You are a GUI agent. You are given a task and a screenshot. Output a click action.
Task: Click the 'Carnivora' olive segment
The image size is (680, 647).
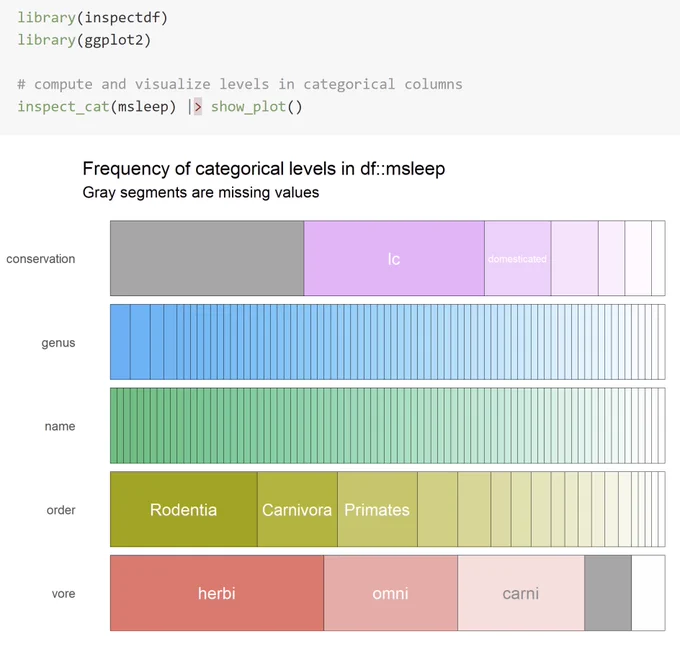coord(297,509)
